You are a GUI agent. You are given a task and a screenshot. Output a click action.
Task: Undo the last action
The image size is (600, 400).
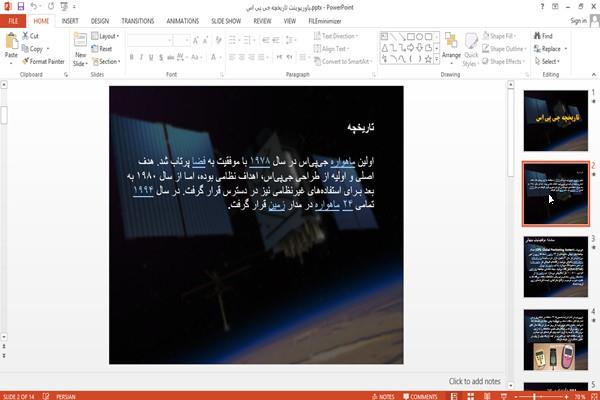coord(34,7)
